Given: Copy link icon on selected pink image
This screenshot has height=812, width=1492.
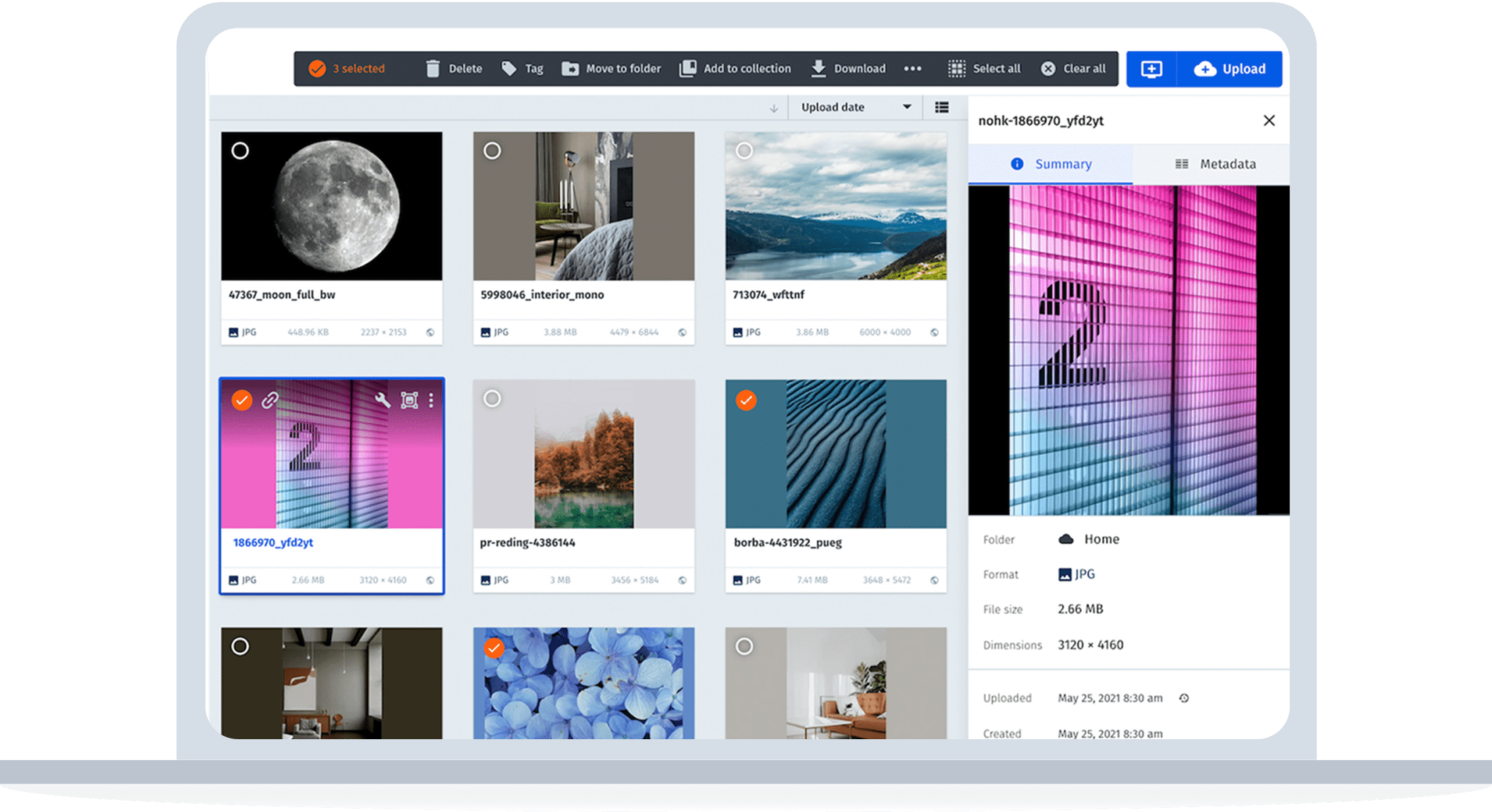Looking at the screenshot, I should pyautogui.click(x=270, y=400).
